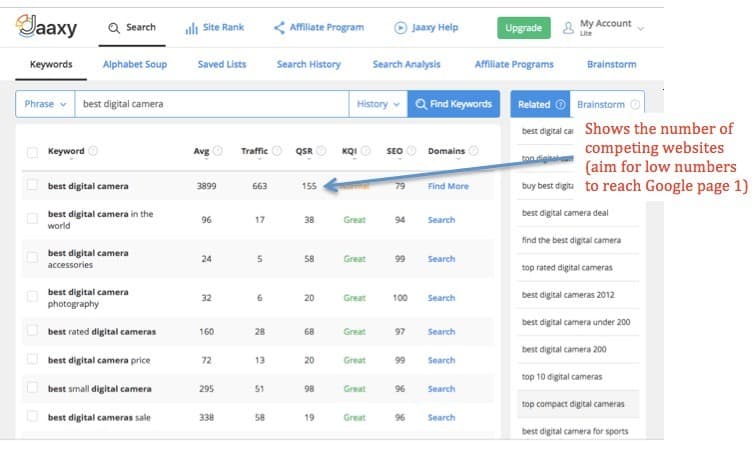The height and width of the screenshot is (451, 752).
Task: Open the Phrase search type dropdown
Action: click(45, 104)
